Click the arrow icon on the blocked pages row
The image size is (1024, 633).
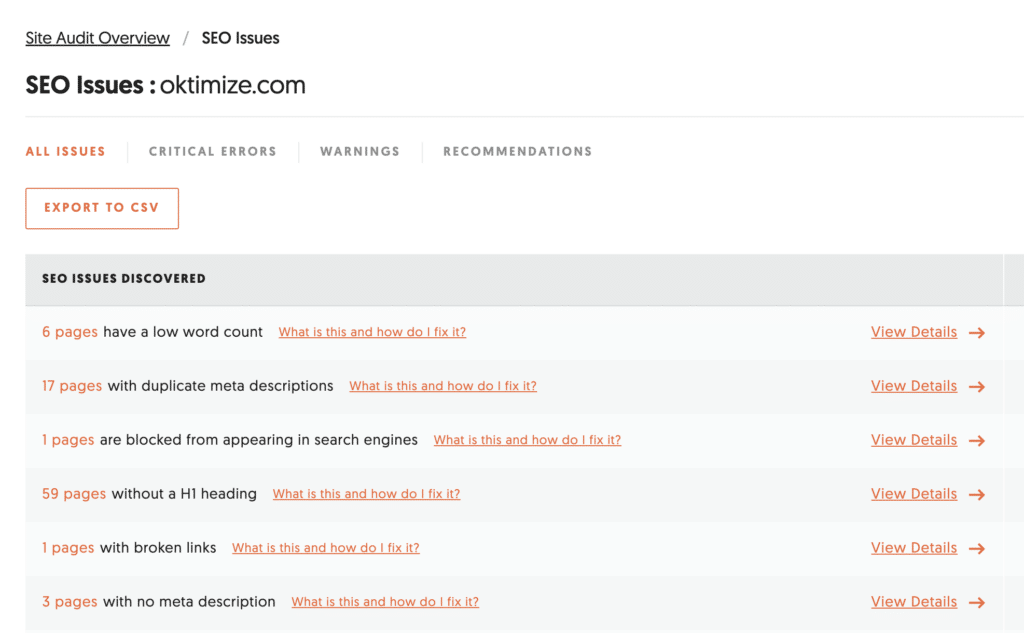coord(977,440)
